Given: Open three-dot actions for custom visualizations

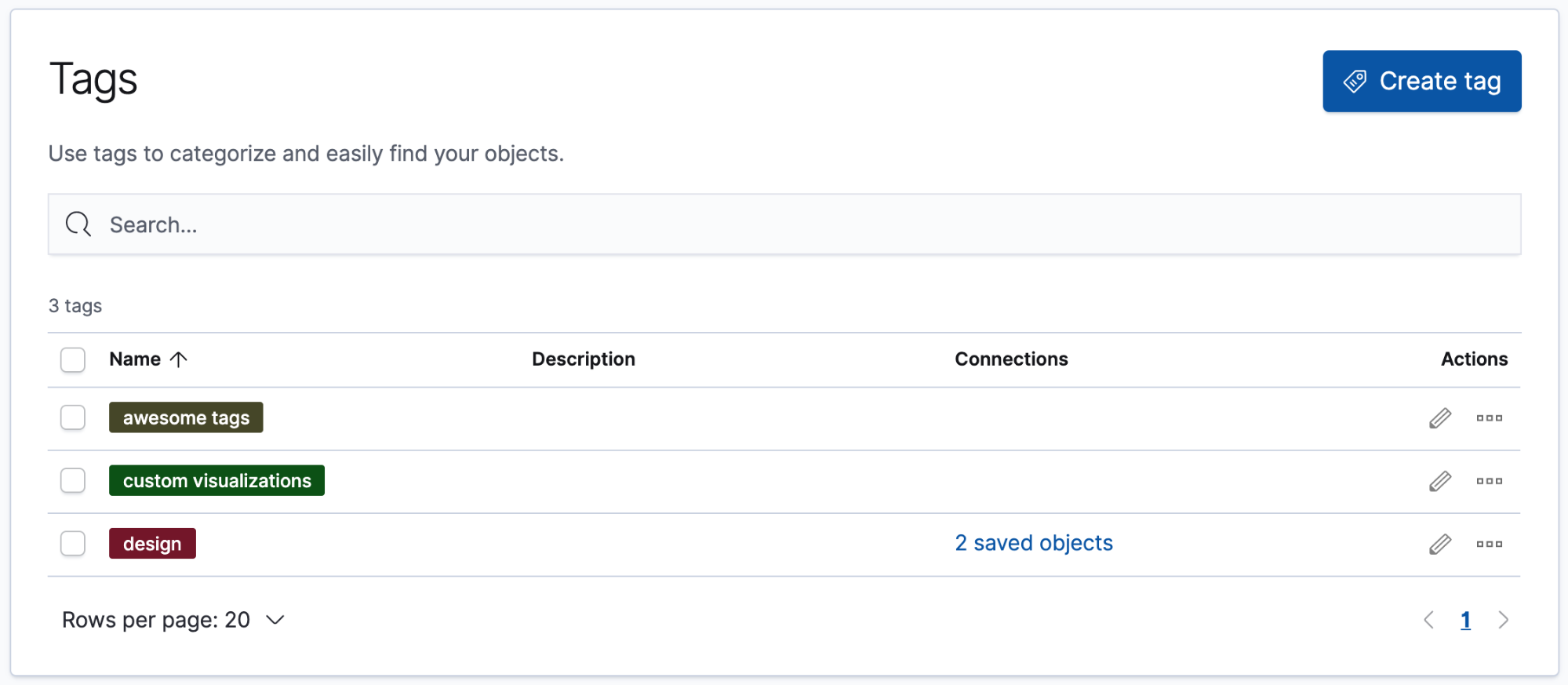Looking at the screenshot, I should (1489, 480).
